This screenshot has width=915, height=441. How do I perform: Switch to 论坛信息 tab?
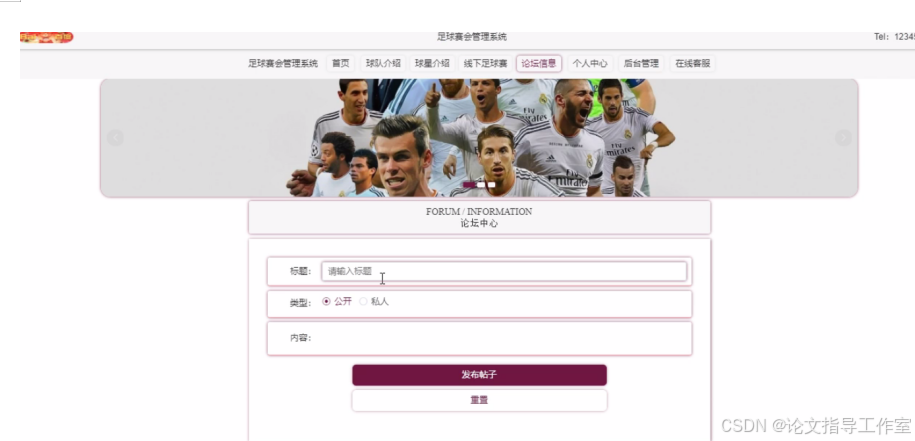[x=539, y=64]
